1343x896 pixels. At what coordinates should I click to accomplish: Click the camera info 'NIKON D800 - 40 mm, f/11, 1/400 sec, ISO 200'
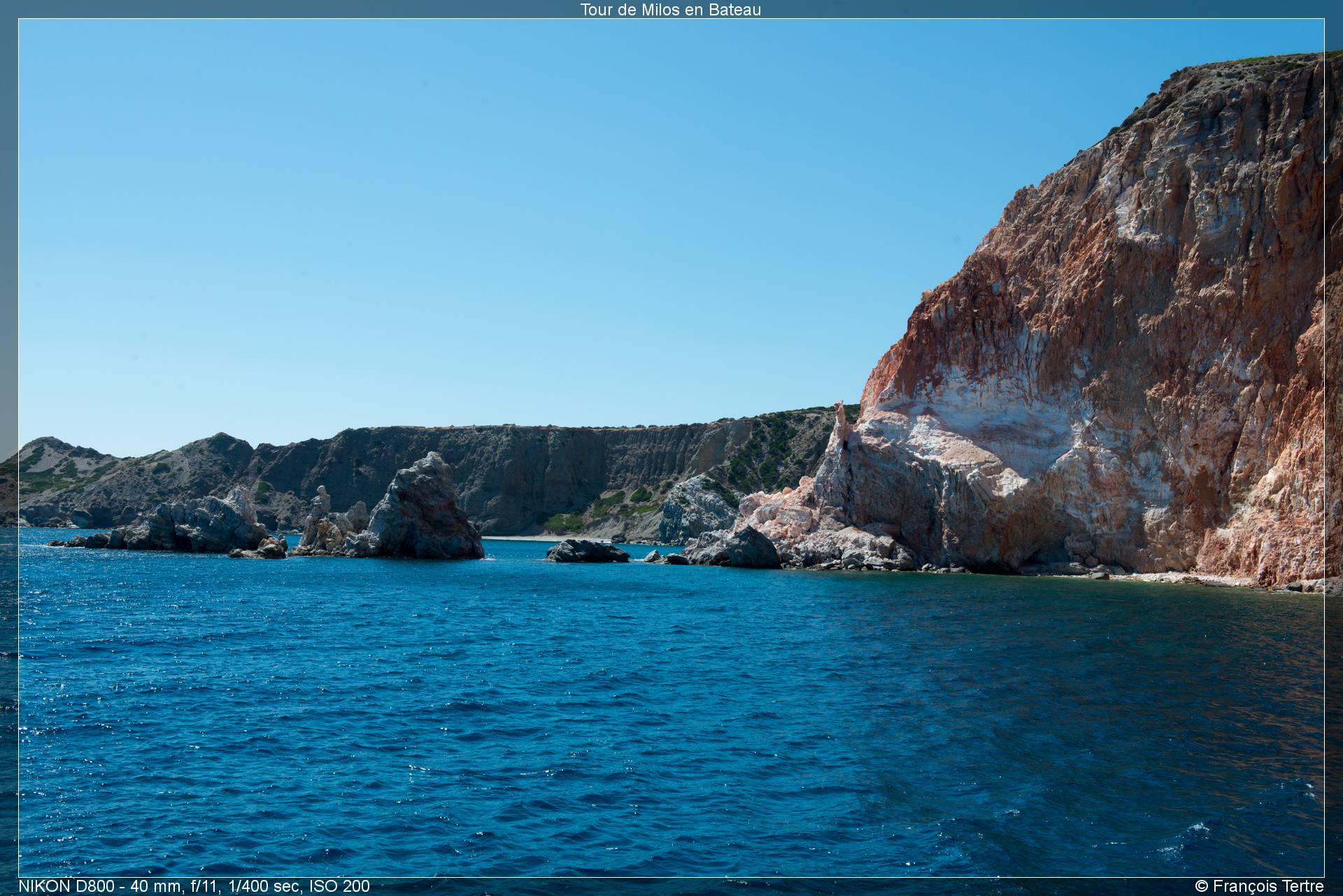(x=194, y=886)
